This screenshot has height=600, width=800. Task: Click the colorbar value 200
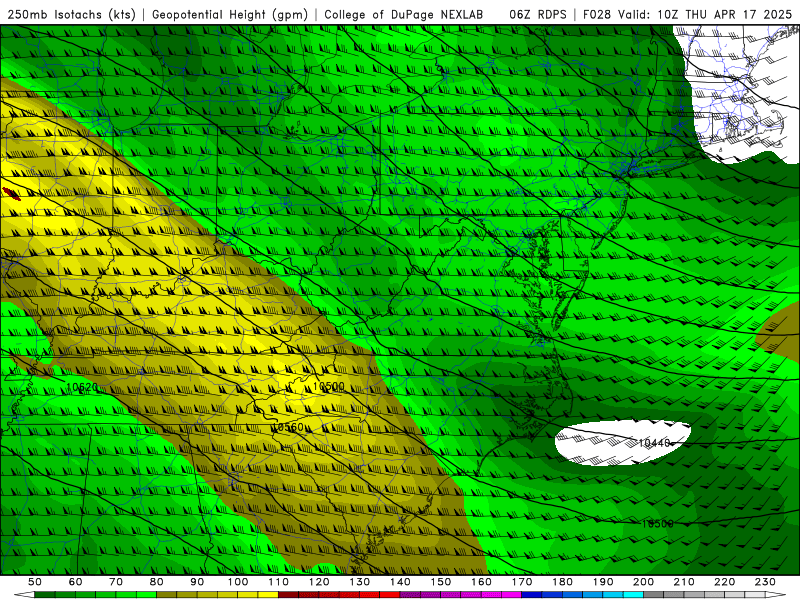643,582
